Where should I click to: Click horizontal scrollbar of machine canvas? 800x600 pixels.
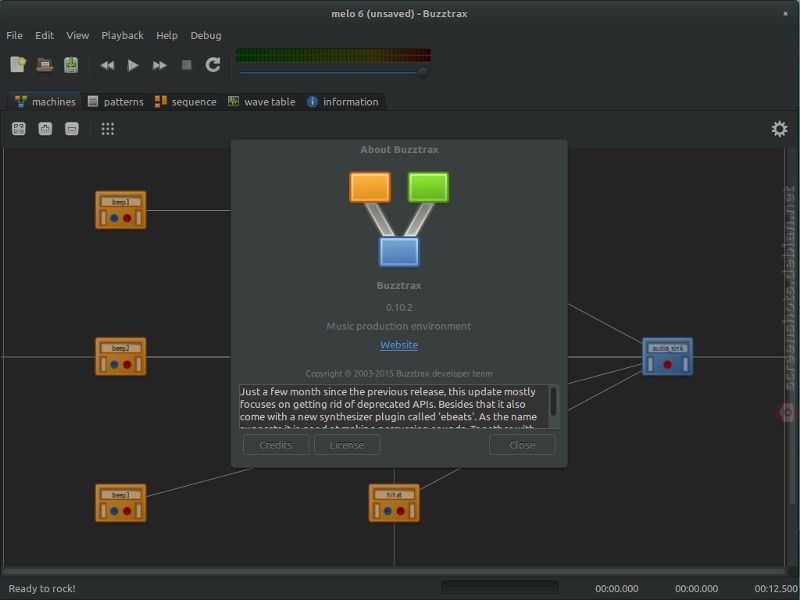tap(394, 571)
